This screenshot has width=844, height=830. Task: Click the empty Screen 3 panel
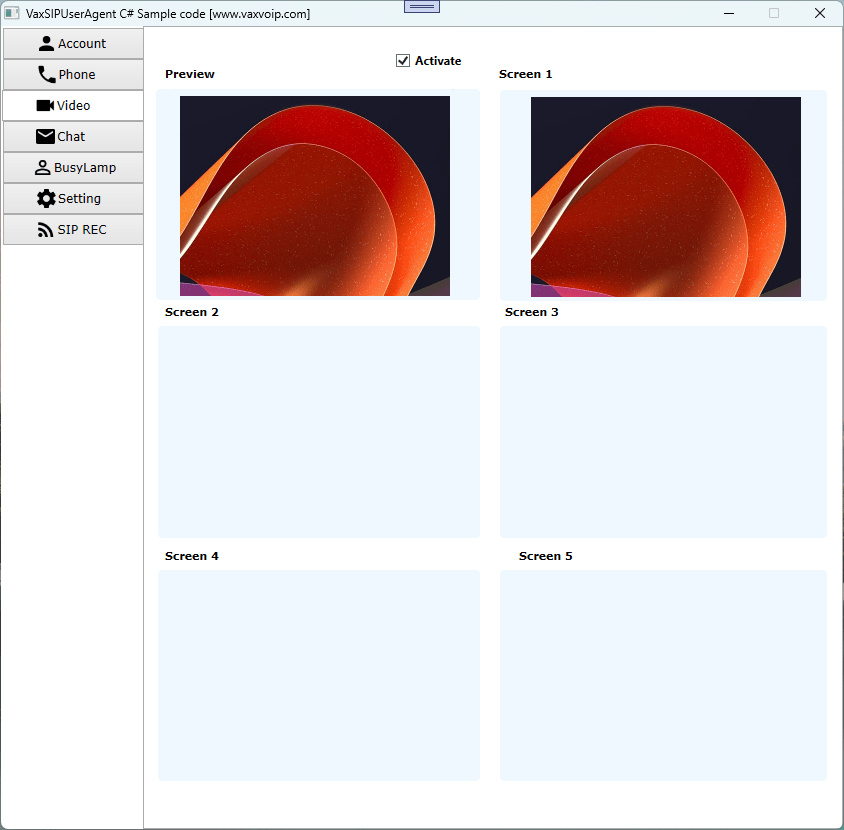point(663,432)
